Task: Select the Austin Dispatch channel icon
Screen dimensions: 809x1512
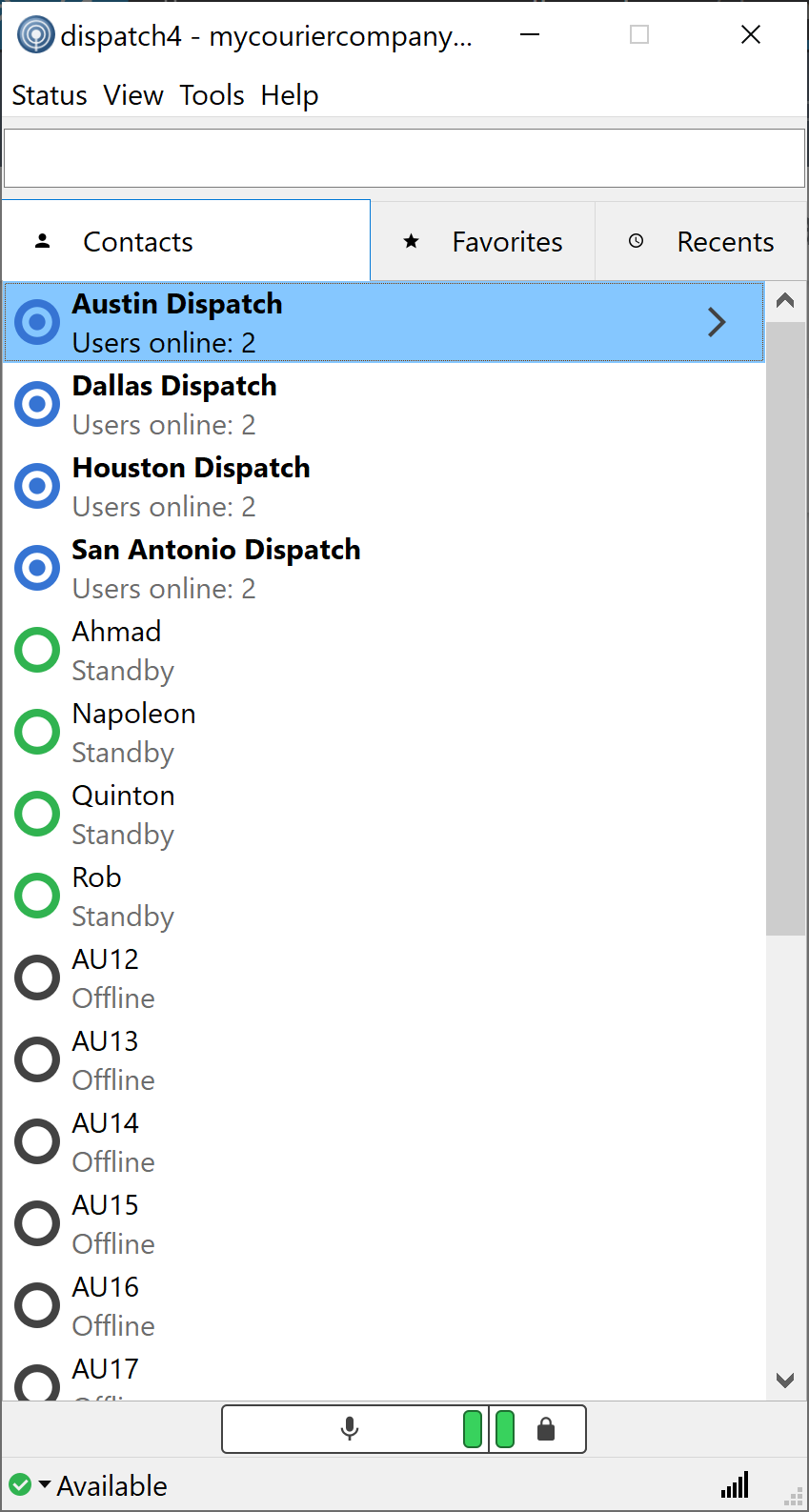Action: [36, 322]
